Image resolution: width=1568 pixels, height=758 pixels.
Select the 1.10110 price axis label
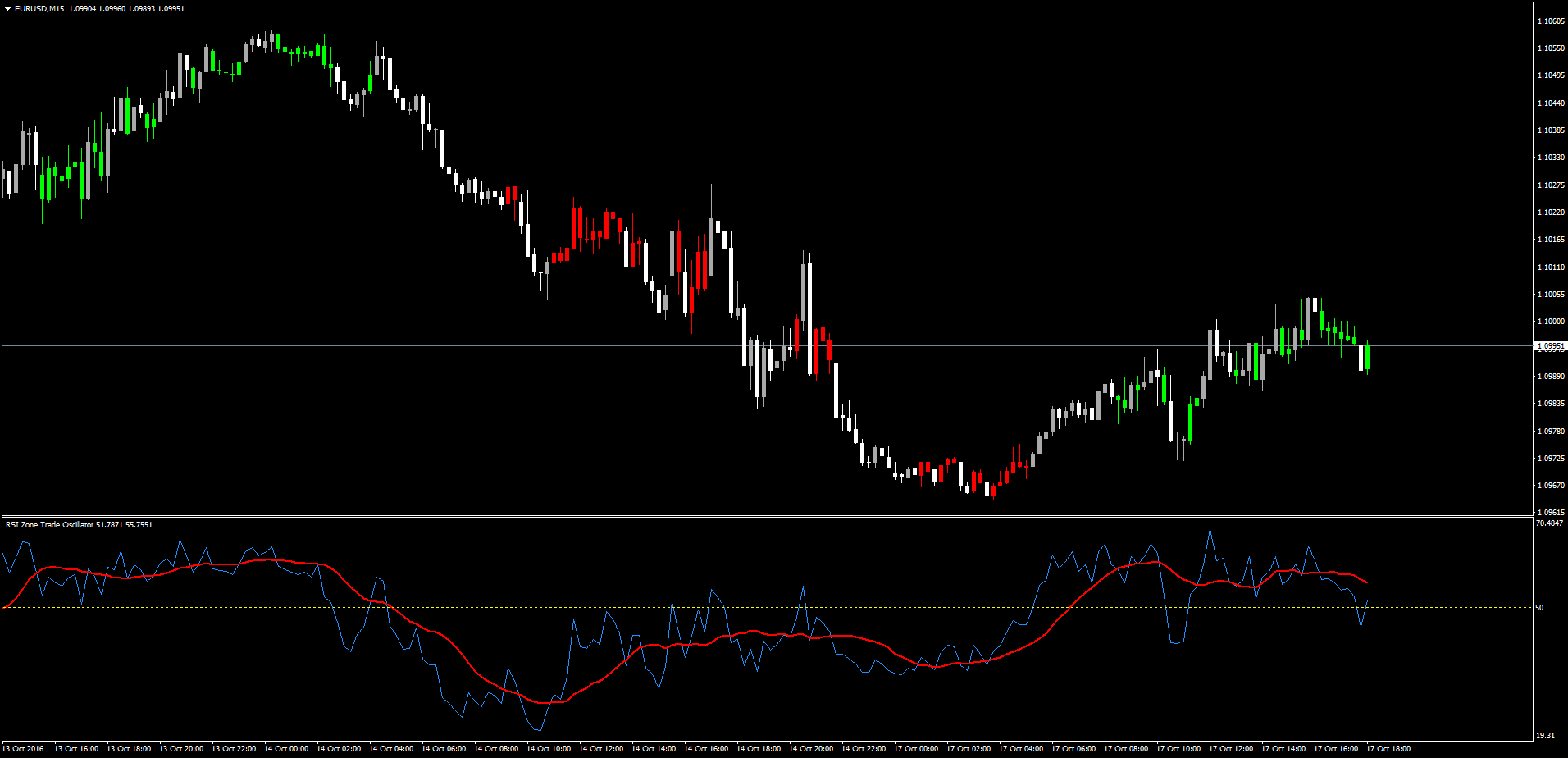[x=1552, y=267]
